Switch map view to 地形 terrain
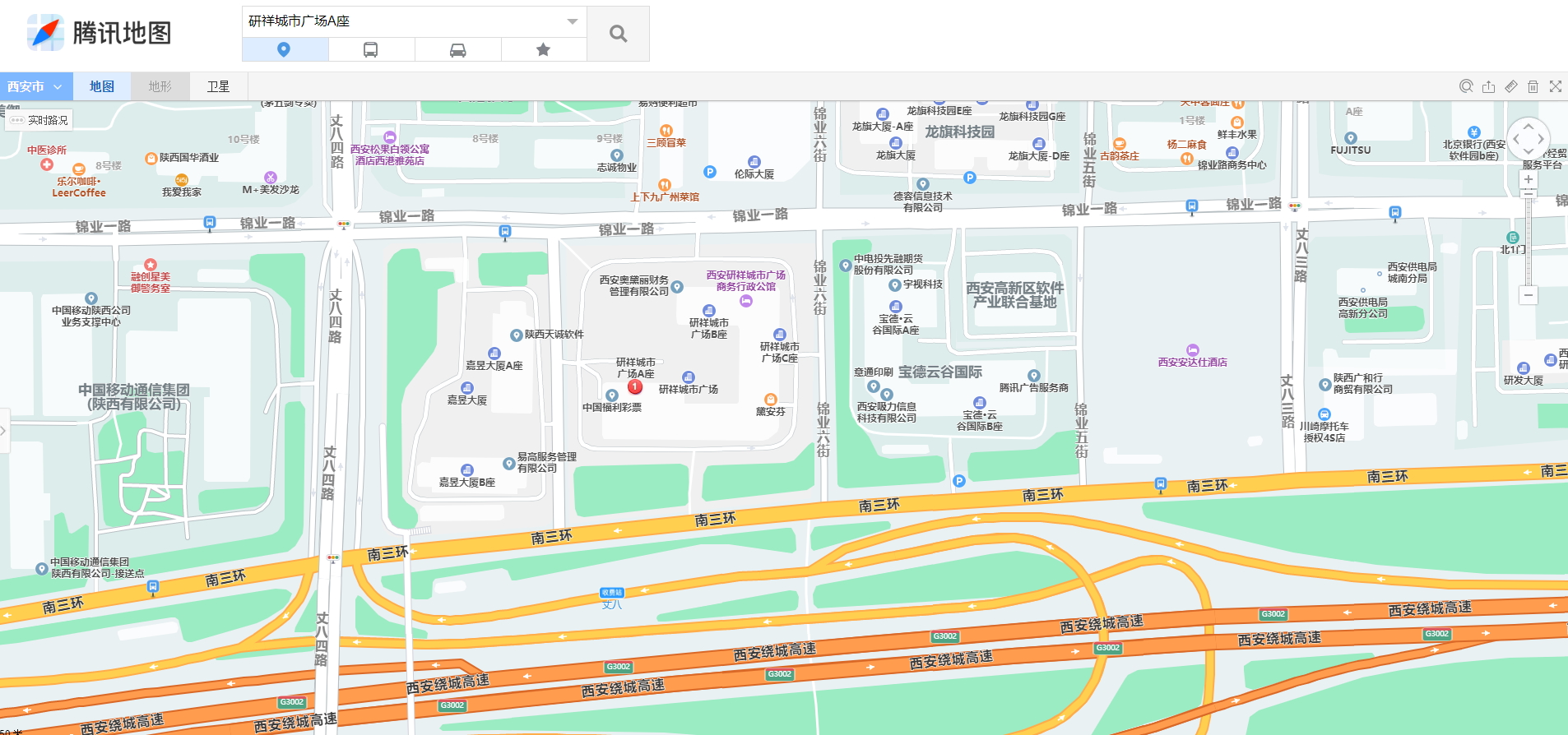The height and width of the screenshot is (735, 1568). pos(160,86)
